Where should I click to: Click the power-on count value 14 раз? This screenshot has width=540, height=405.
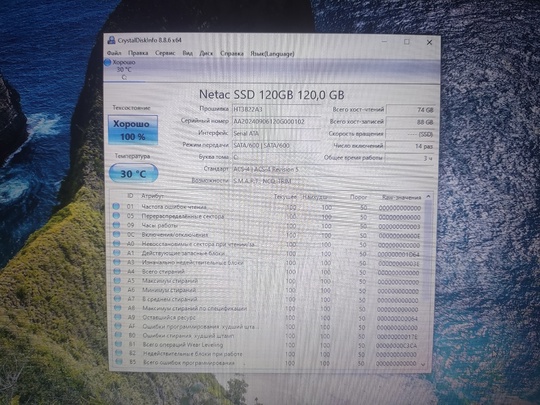pyautogui.click(x=410, y=146)
